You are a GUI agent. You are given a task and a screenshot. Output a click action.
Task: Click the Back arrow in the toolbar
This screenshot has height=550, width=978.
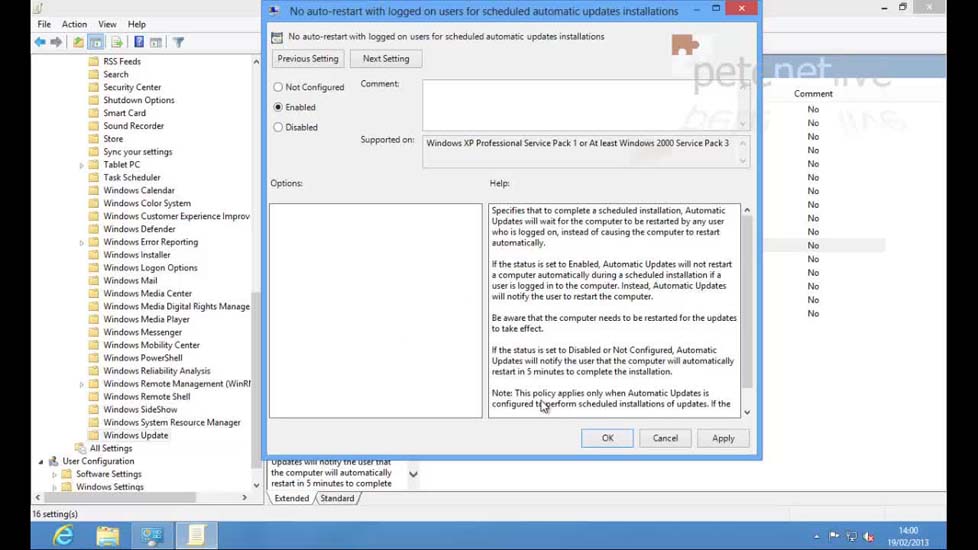[40, 42]
